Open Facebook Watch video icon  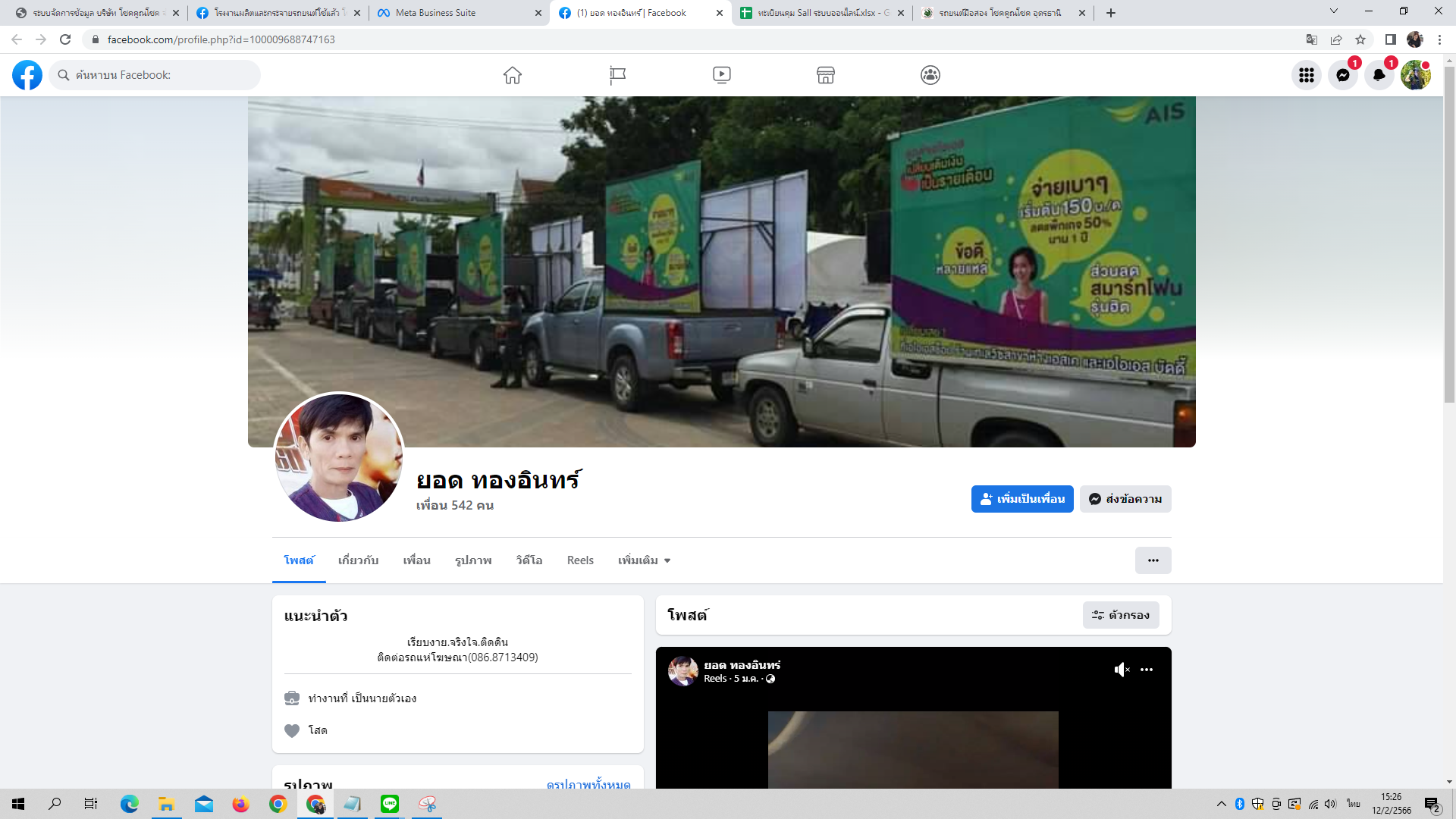(x=721, y=75)
